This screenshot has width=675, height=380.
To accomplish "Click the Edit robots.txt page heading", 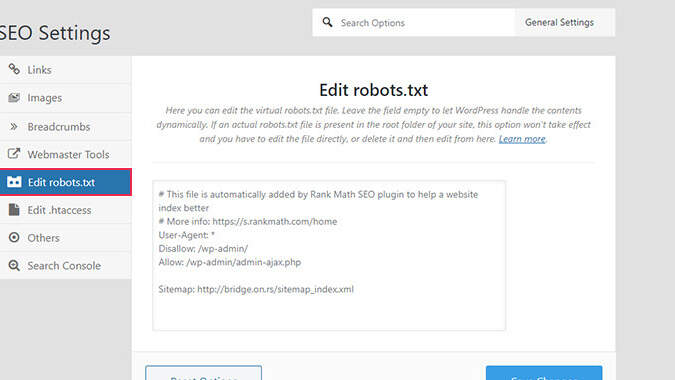I will pos(374,90).
